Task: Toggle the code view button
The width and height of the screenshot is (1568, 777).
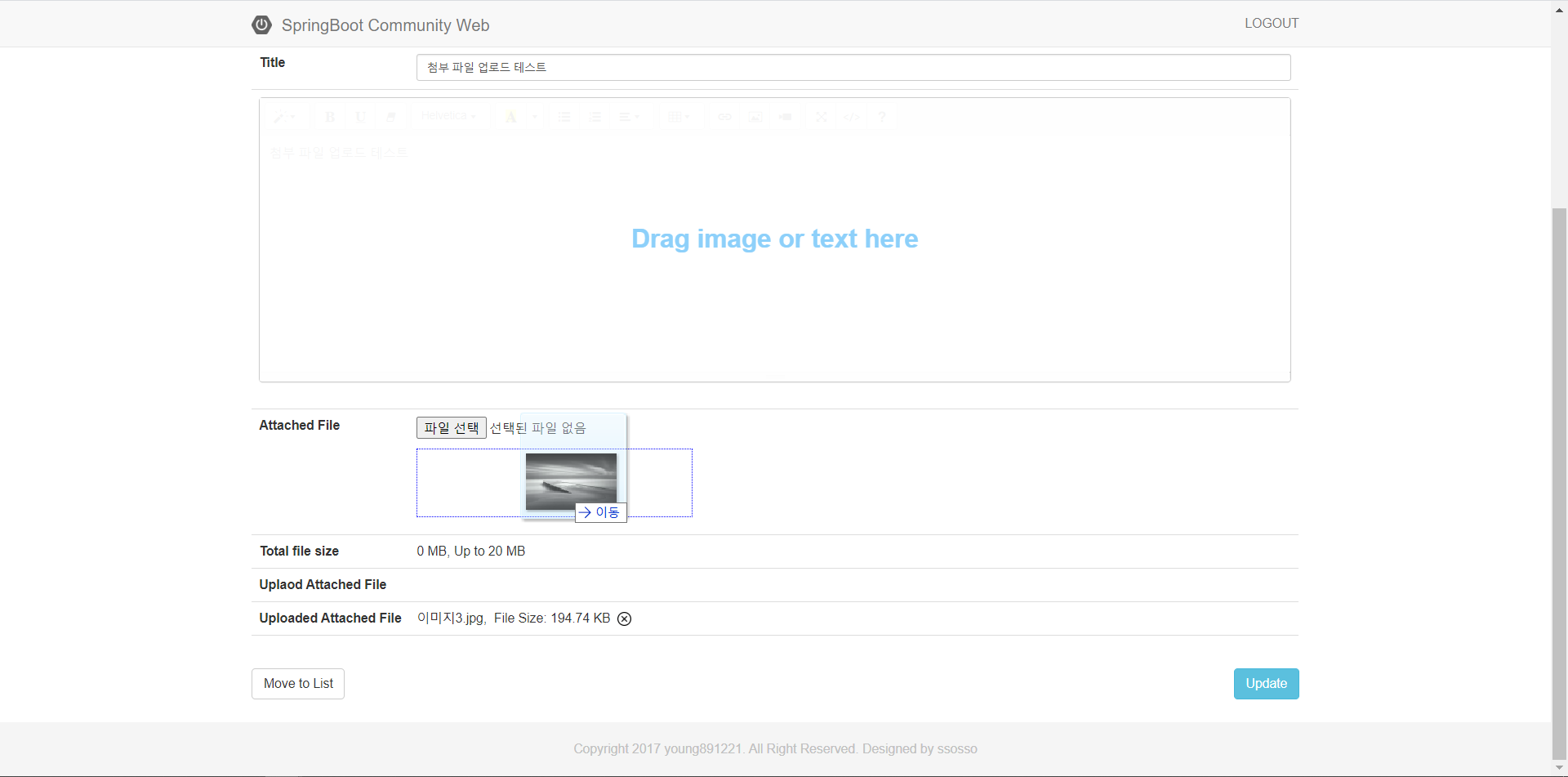Action: tap(852, 117)
